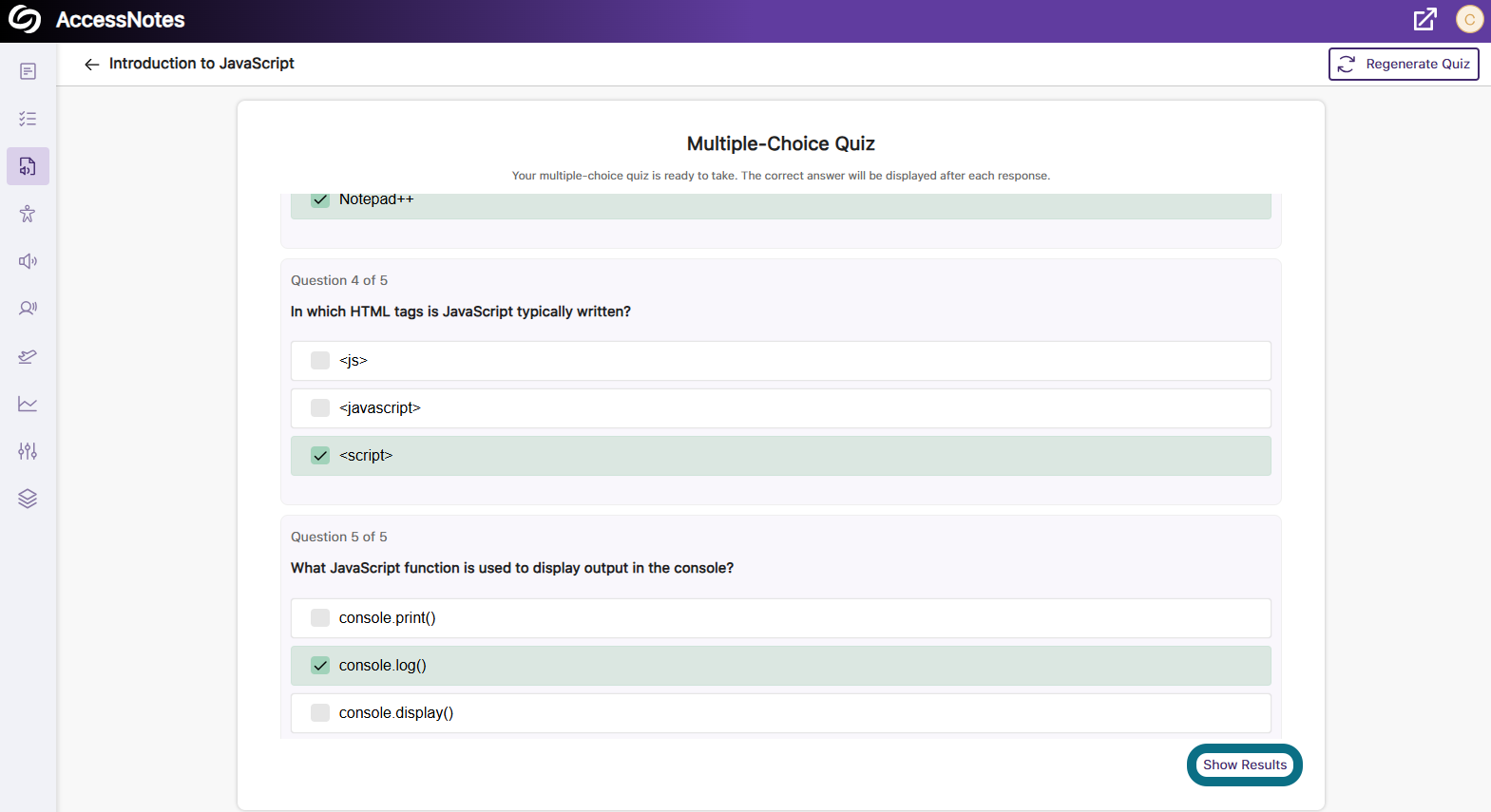The width and height of the screenshot is (1491, 812).
Task: Select the highlighted quiz file icon
Action: pos(28,166)
